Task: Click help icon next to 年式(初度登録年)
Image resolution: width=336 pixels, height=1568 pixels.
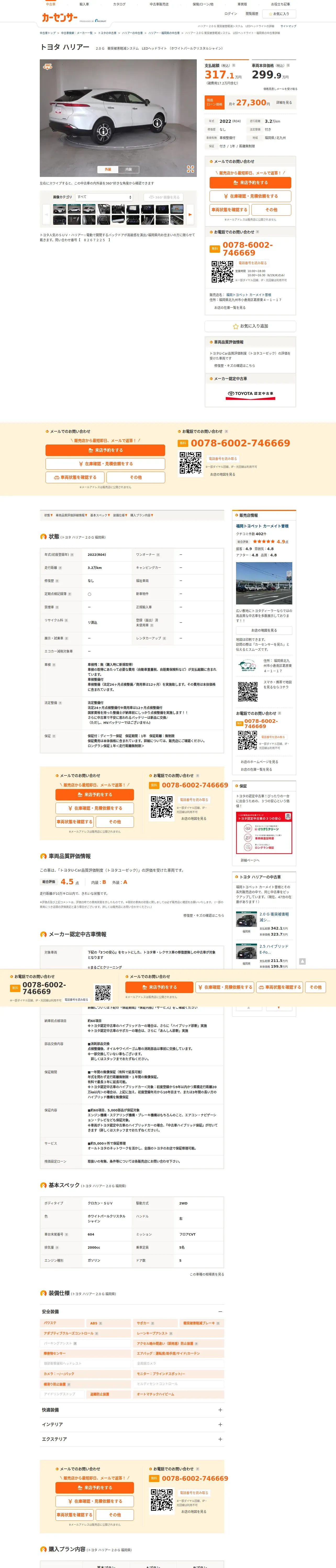Action: [x=72, y=555]
